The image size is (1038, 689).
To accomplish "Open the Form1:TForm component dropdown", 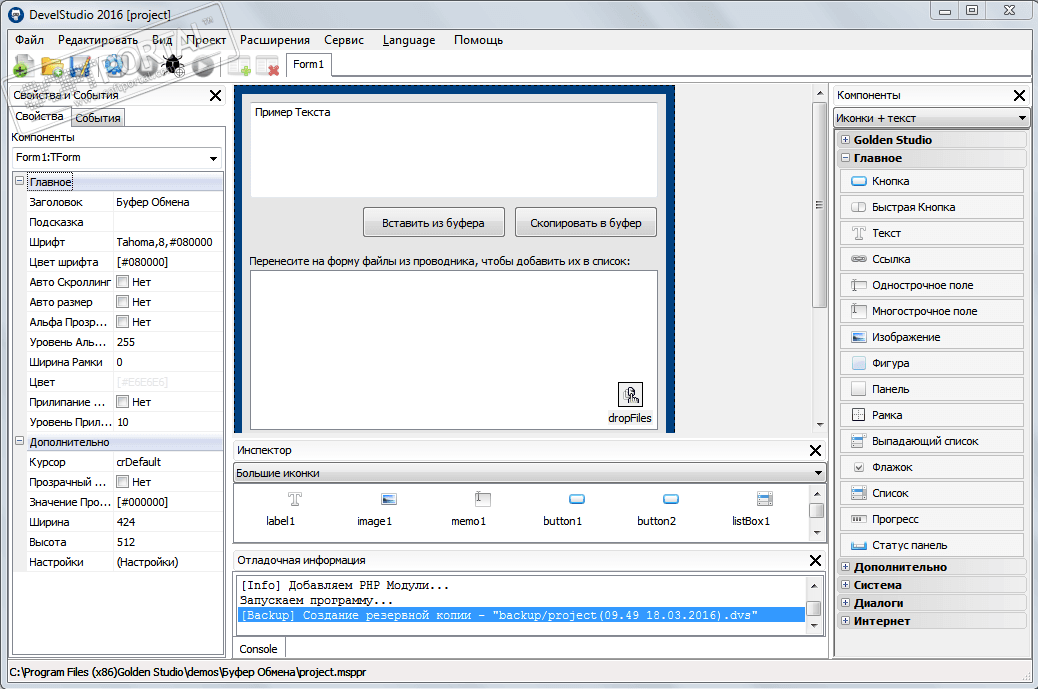I will [x=213, y=158].
